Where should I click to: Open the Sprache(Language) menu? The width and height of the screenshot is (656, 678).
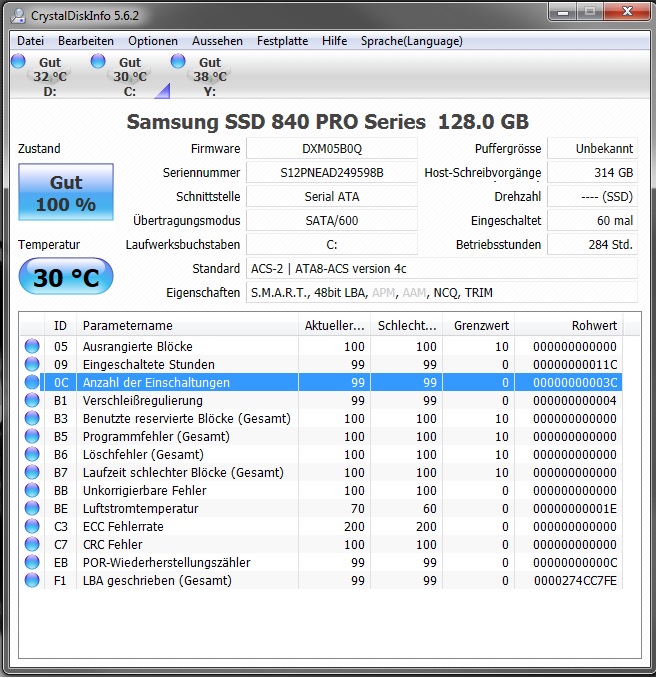(412, 41)
